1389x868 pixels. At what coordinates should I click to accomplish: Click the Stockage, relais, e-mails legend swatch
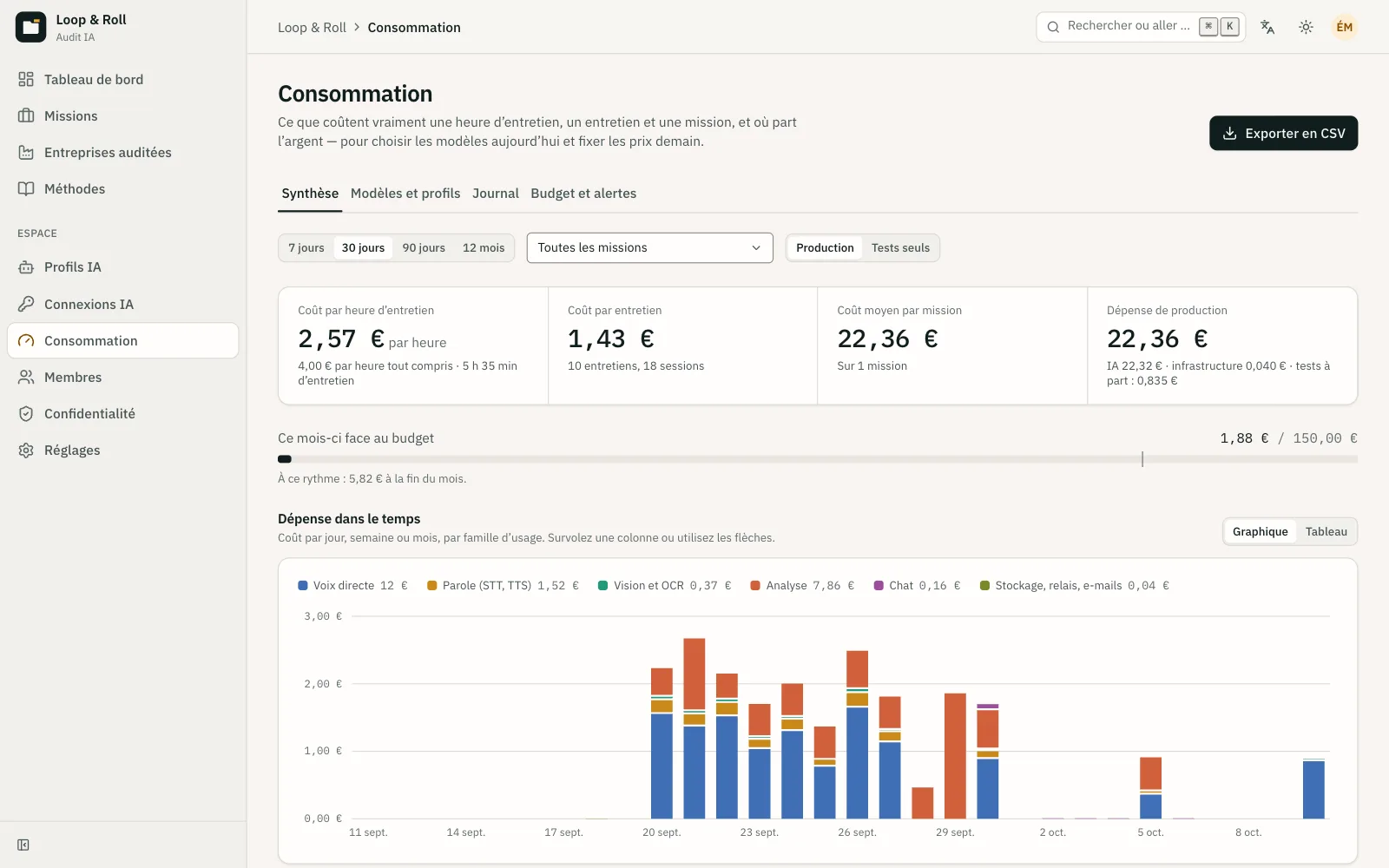click(x=984, y=586)
